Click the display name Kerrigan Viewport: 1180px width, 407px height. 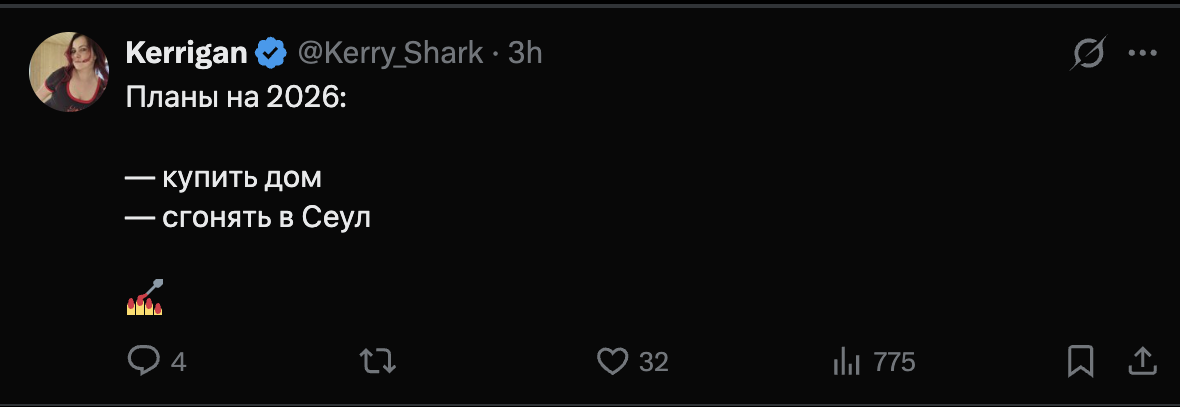pyautogui.click(x=186, y=53)
